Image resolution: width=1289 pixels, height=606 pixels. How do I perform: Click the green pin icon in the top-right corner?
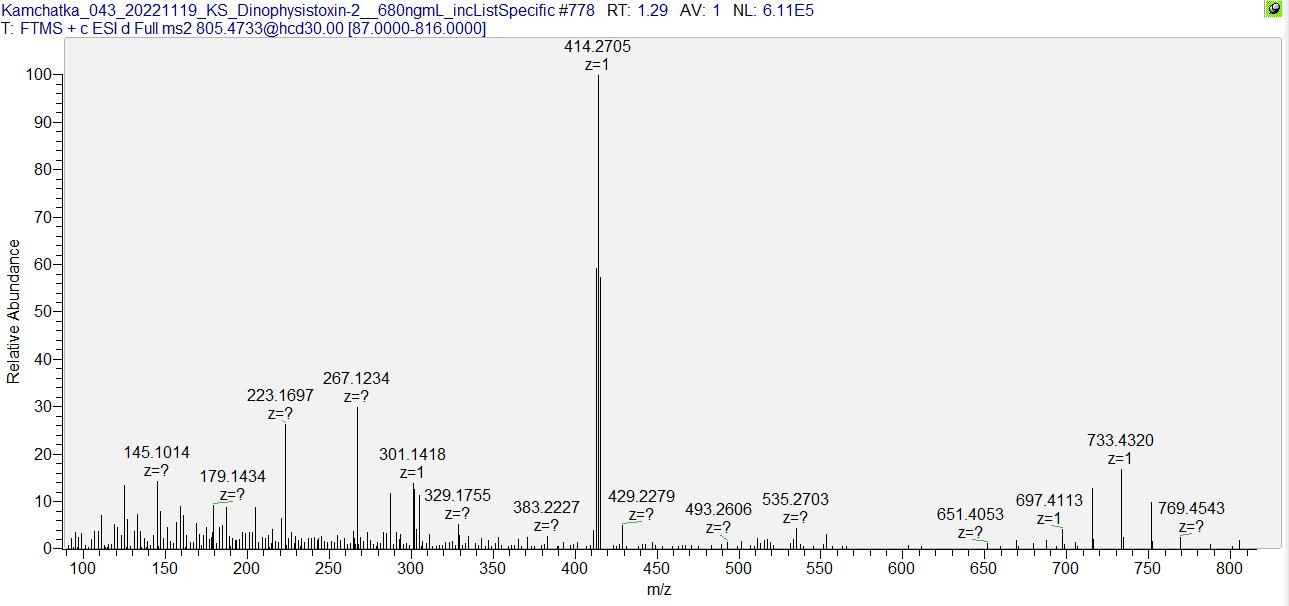(x=1273, y=9)
